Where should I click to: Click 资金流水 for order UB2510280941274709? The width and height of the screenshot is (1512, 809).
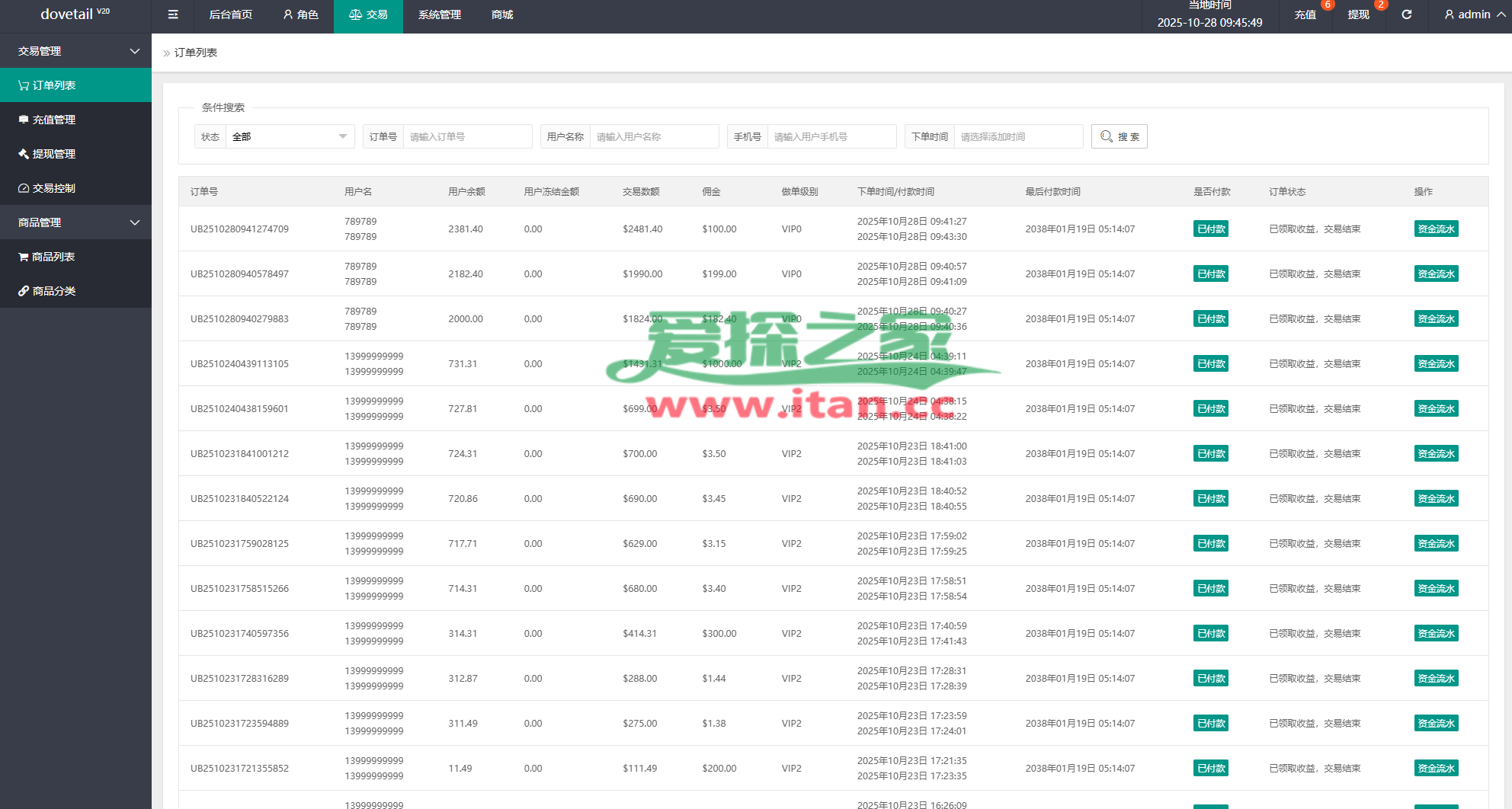point(1436,229)
